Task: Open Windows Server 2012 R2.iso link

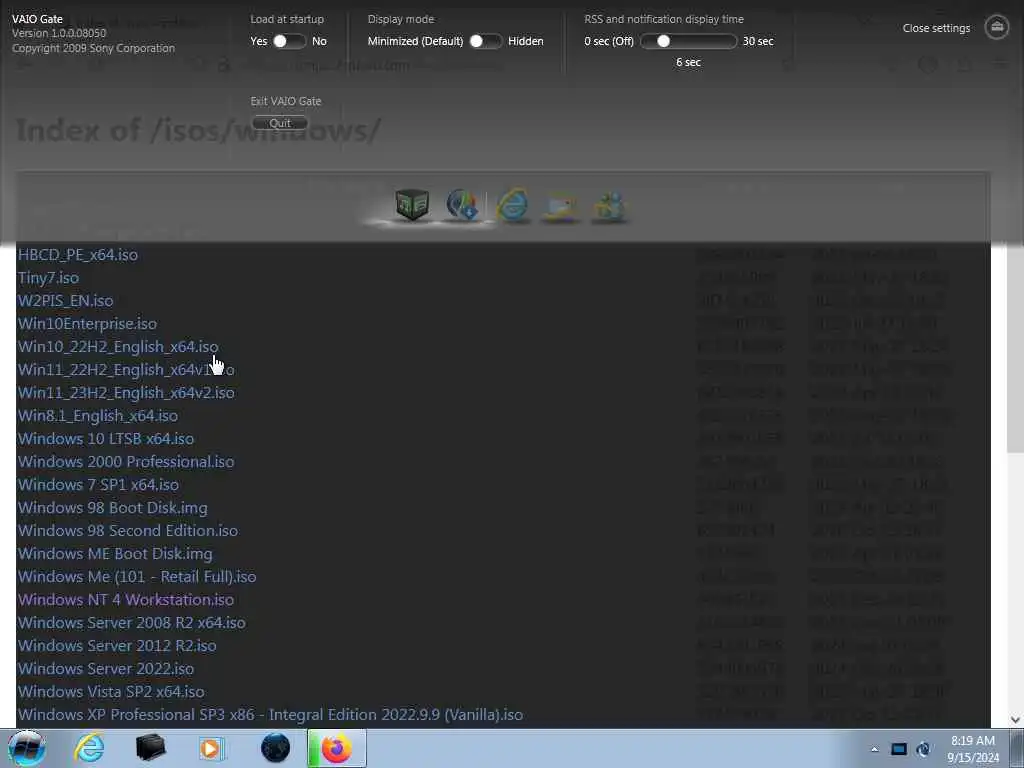Action: [x=117, y=645]
